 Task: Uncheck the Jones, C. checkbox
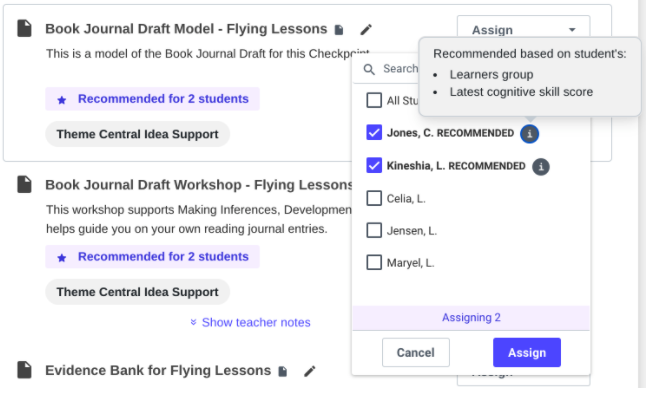point(374,133)
